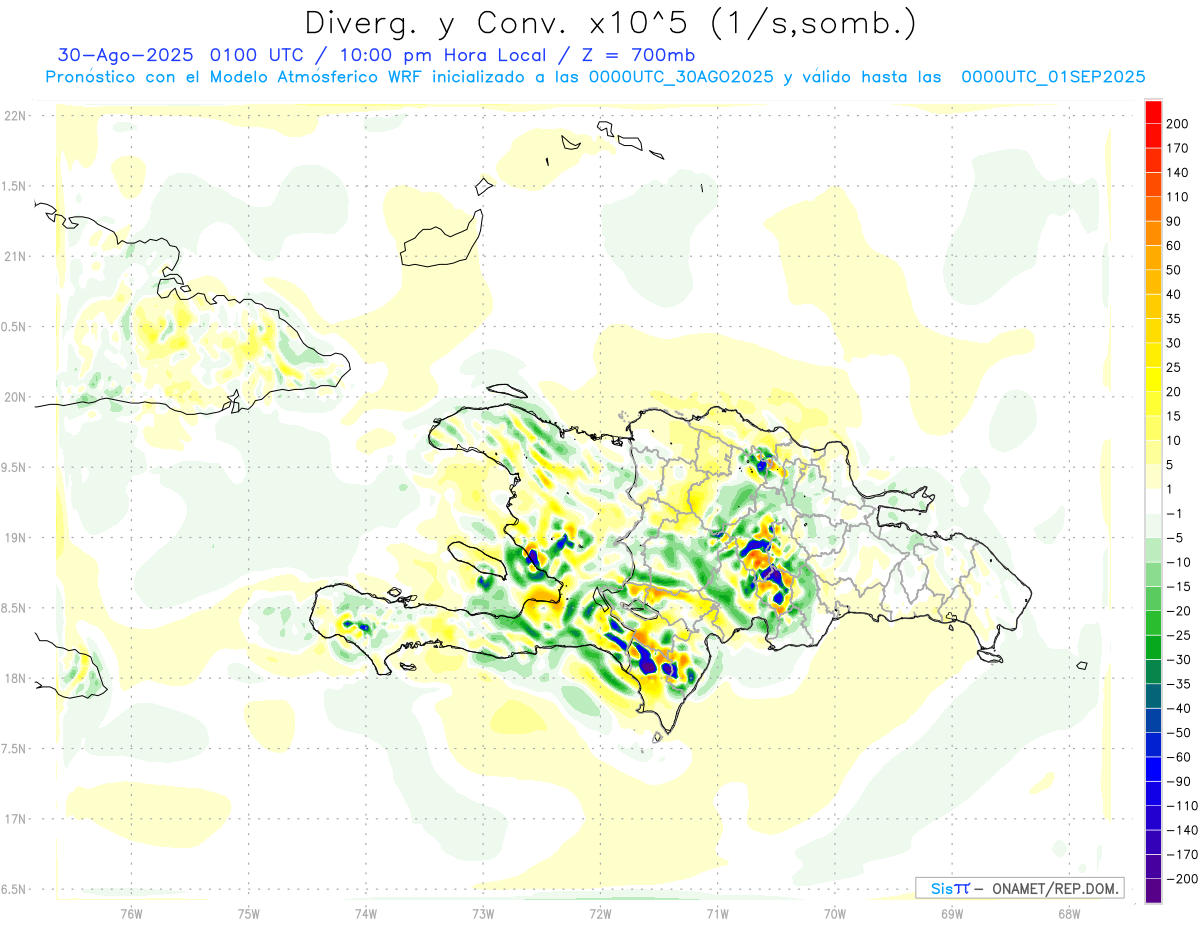Click the "200" colorbar value at top
The height and width of the screenshot is (927, 1200).
point(1178,125)
